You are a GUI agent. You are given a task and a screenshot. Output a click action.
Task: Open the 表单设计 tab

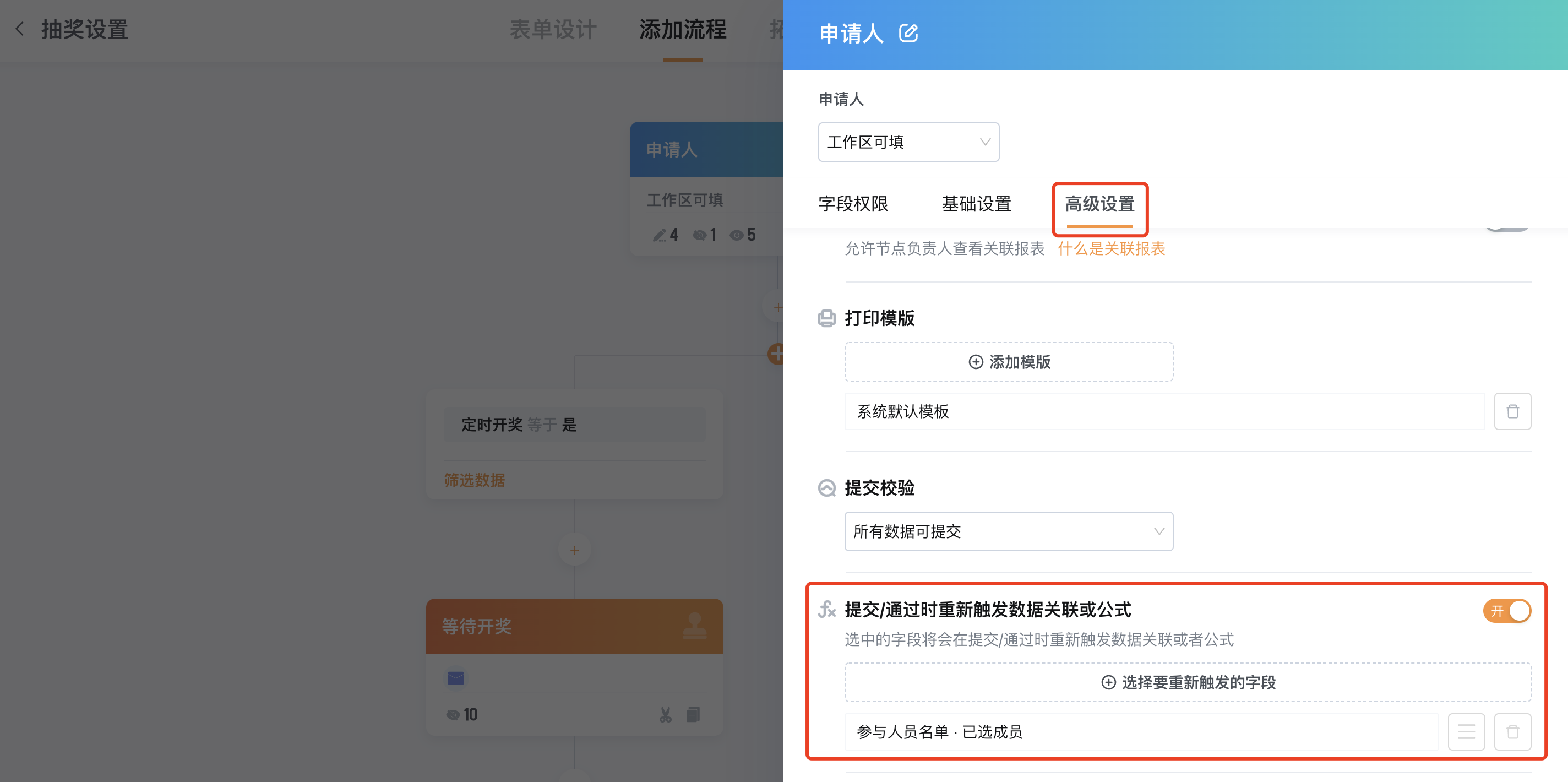[553, 29]
